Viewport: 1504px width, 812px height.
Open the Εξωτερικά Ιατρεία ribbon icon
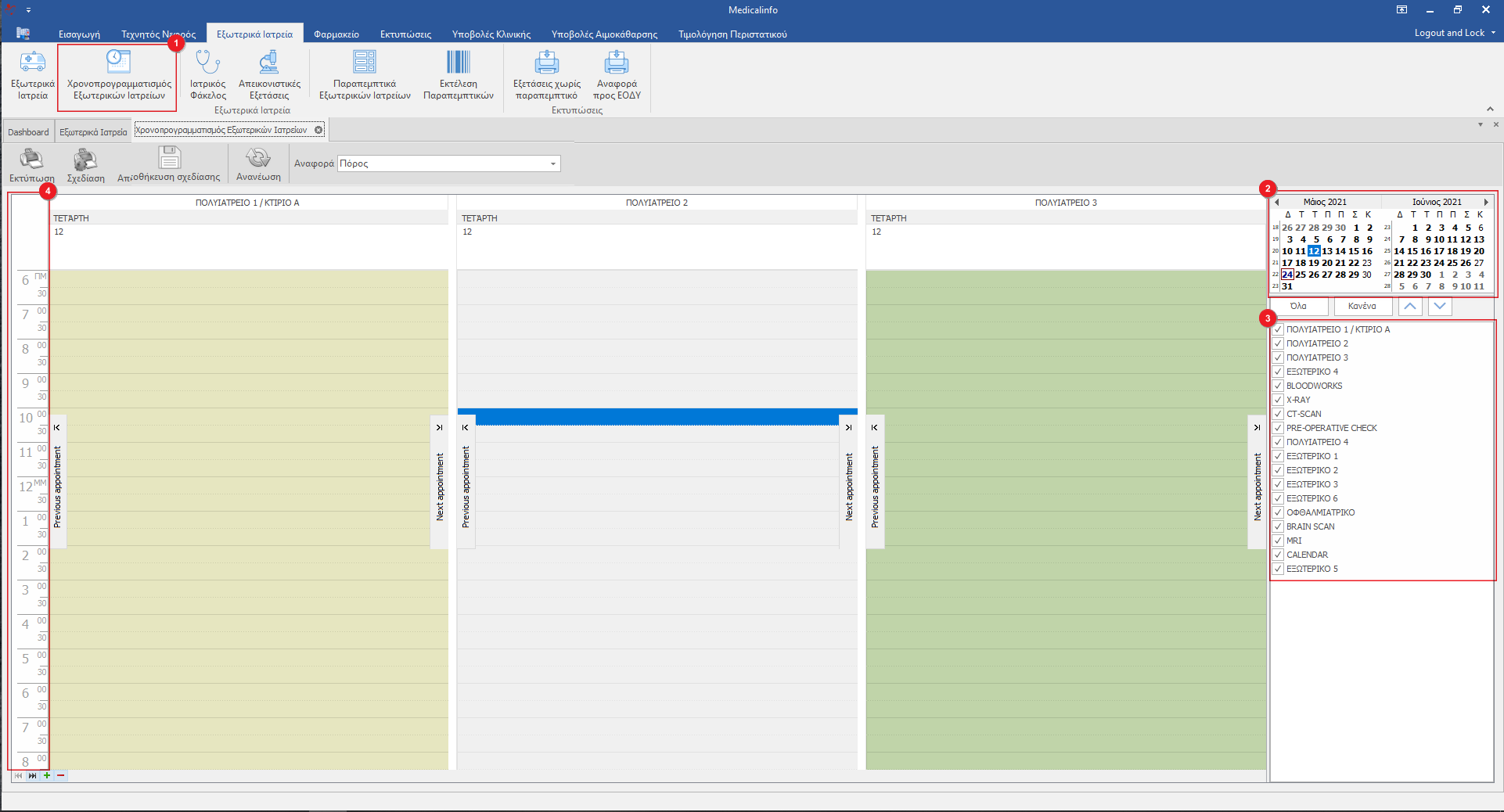pos(32,63)
